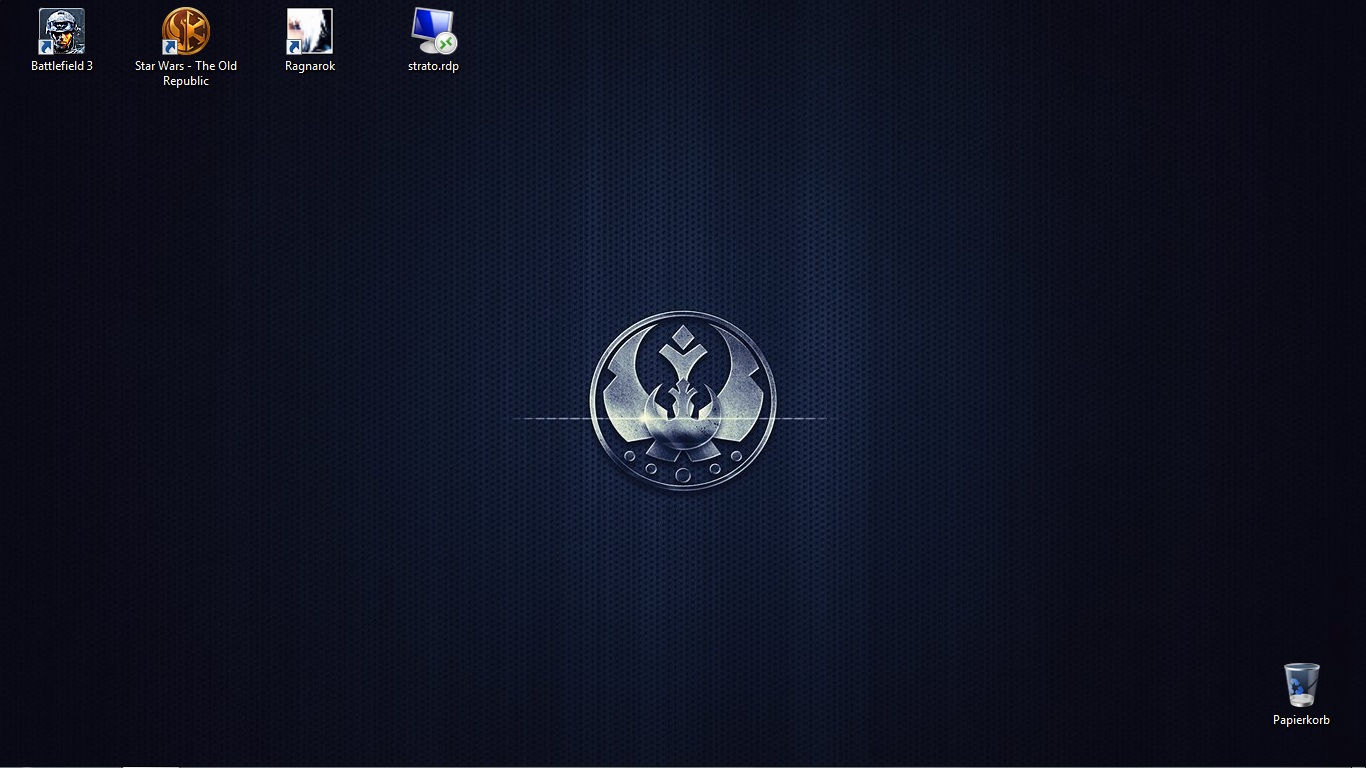Select the Papierkorb recycle bin icon
This screenshot has height=768, width=1366.
(1301, 685)
